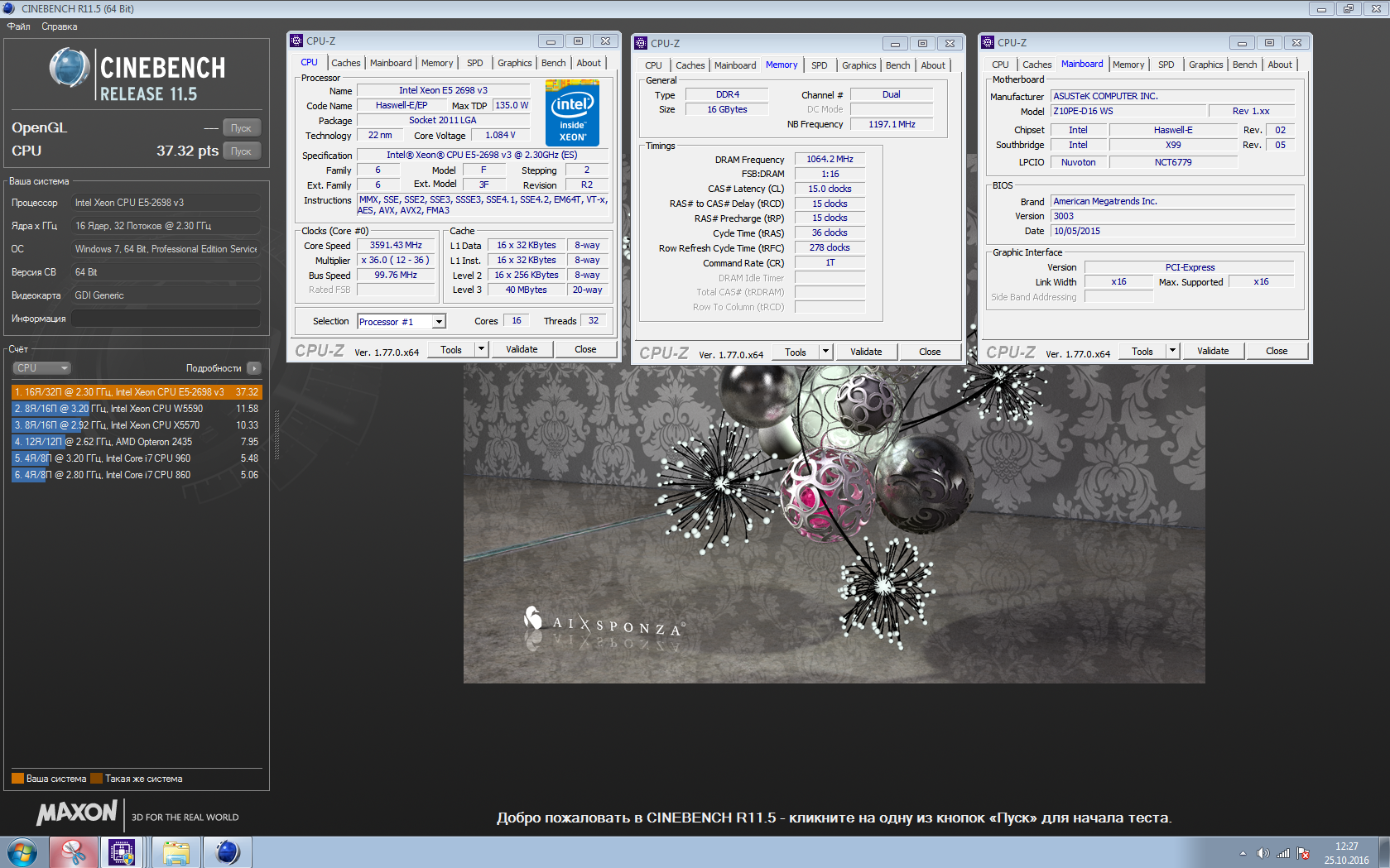This screenshot has height=868, width=1390.
Task: Open the Windows Explorer folder taskbar icon
Action: pyautogui.click(x=176, y=852)
